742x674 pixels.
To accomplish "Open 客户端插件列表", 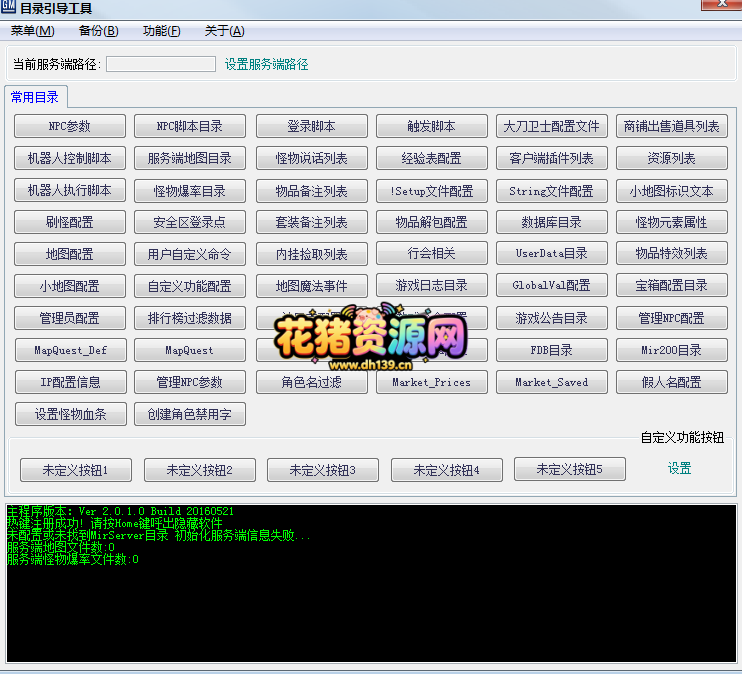I will 552,158.
